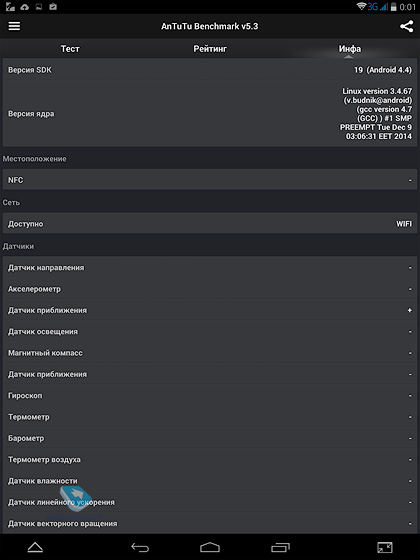The height and width of the screenshot is (560, 420).
Task: Tap the share icon in the header
Action: click(x=406, y=26)
